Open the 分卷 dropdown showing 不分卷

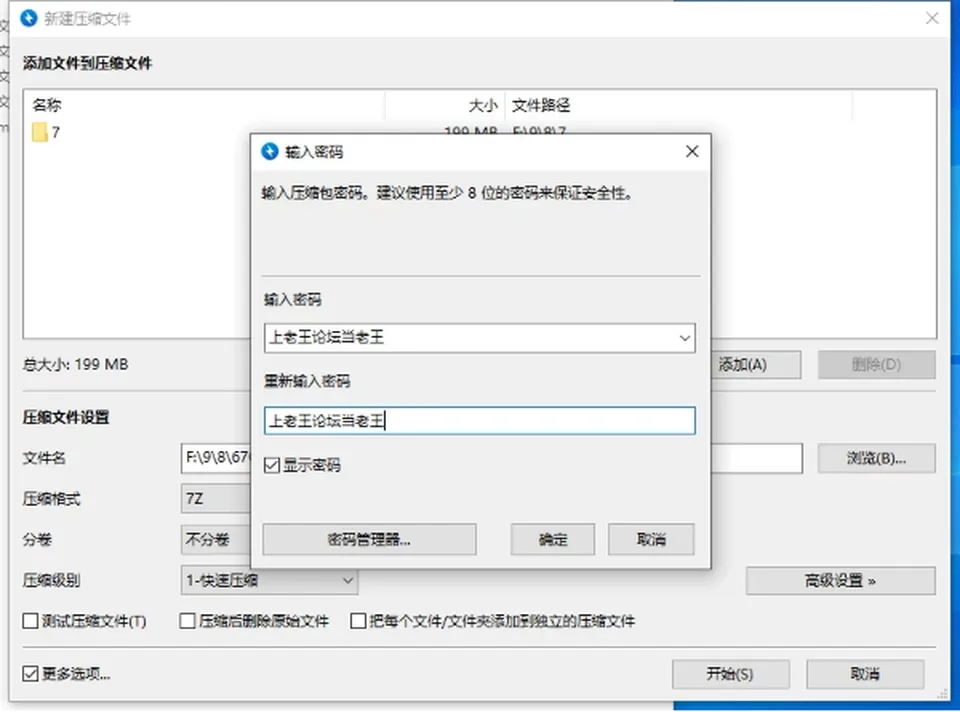click(x=216, y=539)
